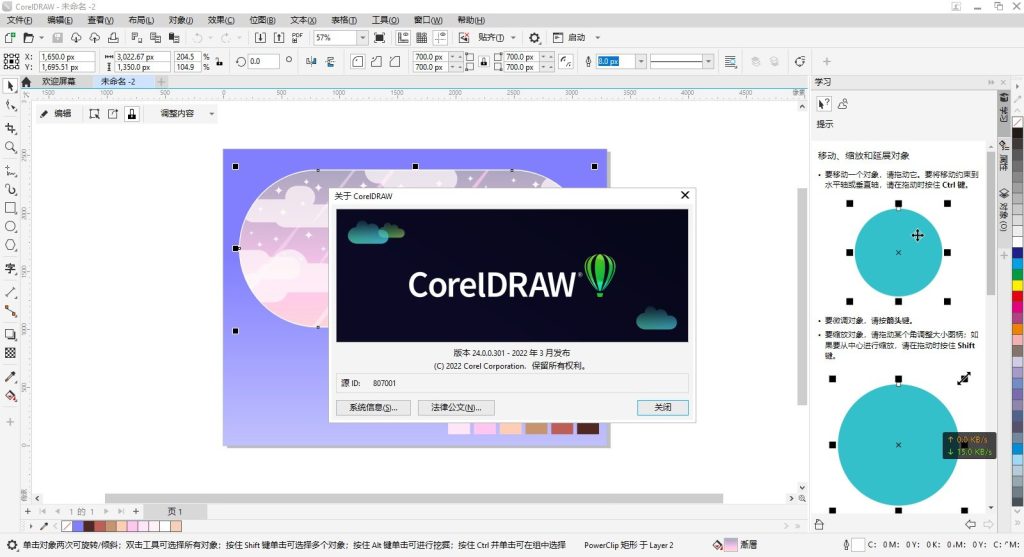The width and height of the screenshot is (1024, 557).
Task: Click the 关闭 button in About dialog
Action: [x=662, y=407]
